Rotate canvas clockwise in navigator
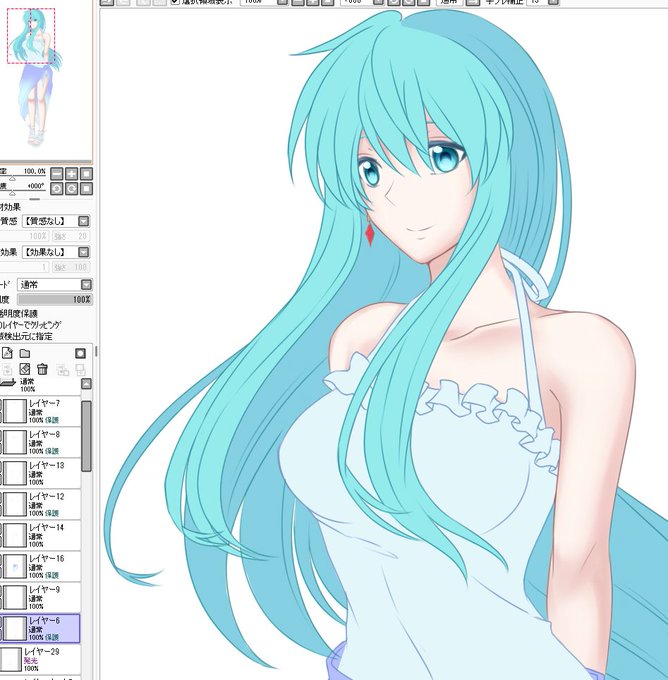 [72, 189]
